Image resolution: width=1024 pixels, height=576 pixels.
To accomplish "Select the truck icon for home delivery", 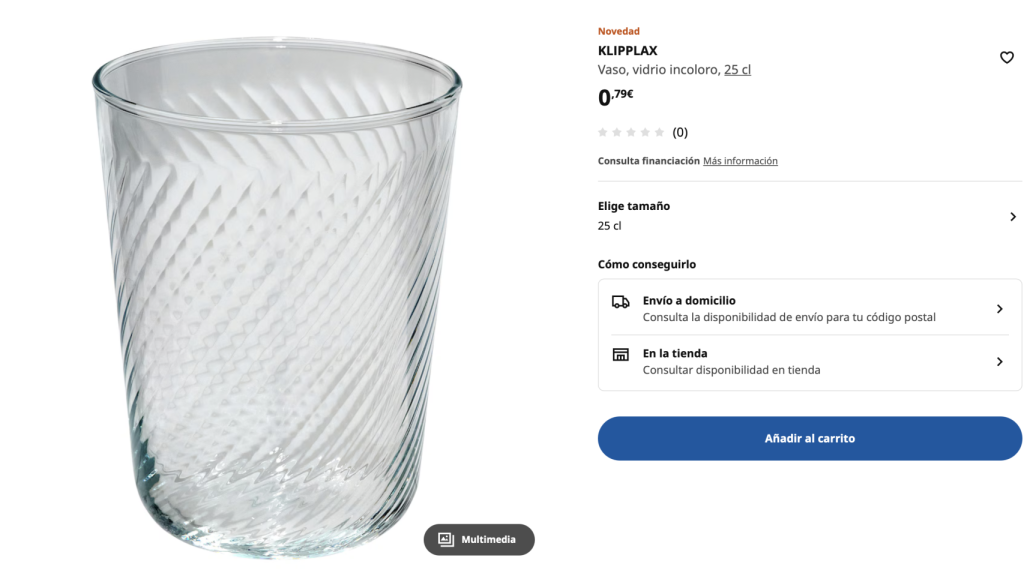I will 621,301.
